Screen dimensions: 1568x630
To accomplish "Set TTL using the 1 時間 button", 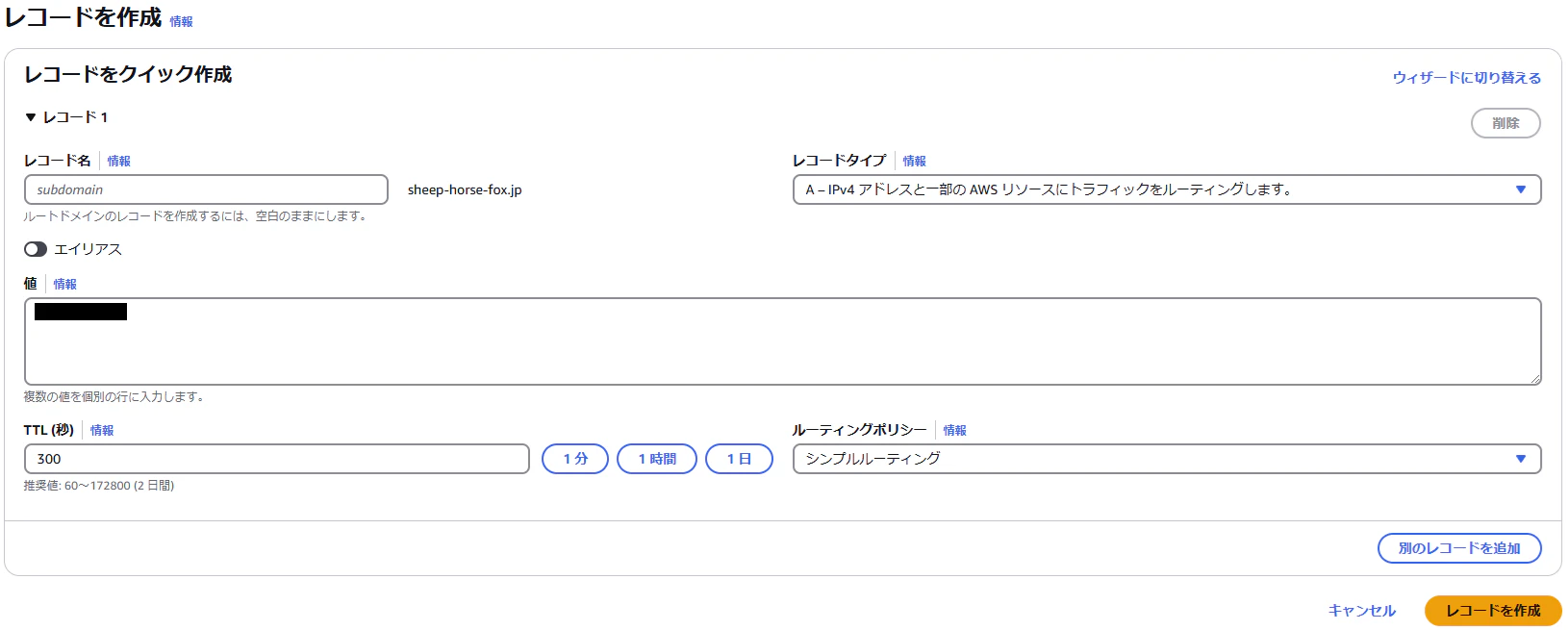I will (x=657, y=459).
